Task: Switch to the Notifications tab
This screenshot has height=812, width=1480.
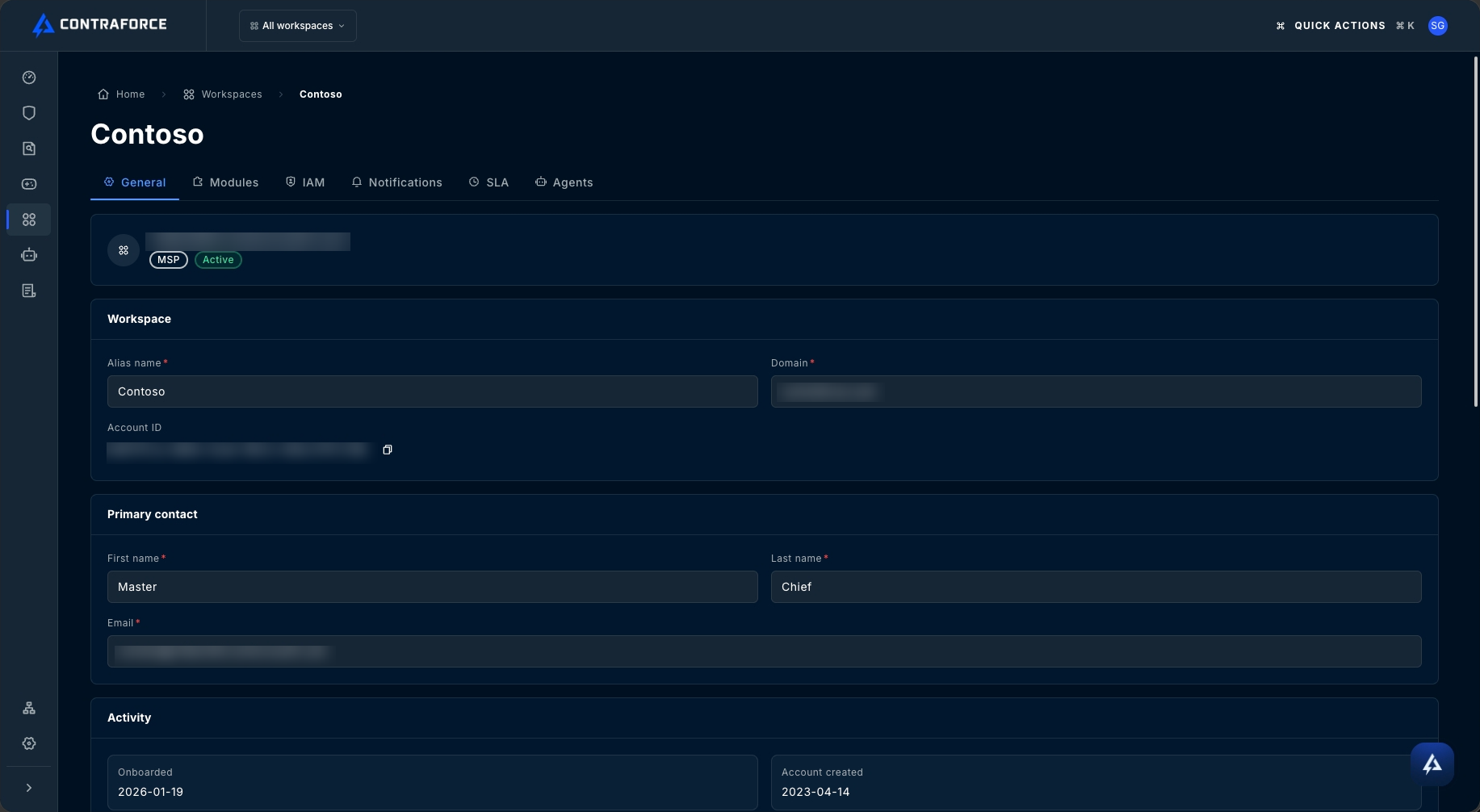Action: point(396,182)
